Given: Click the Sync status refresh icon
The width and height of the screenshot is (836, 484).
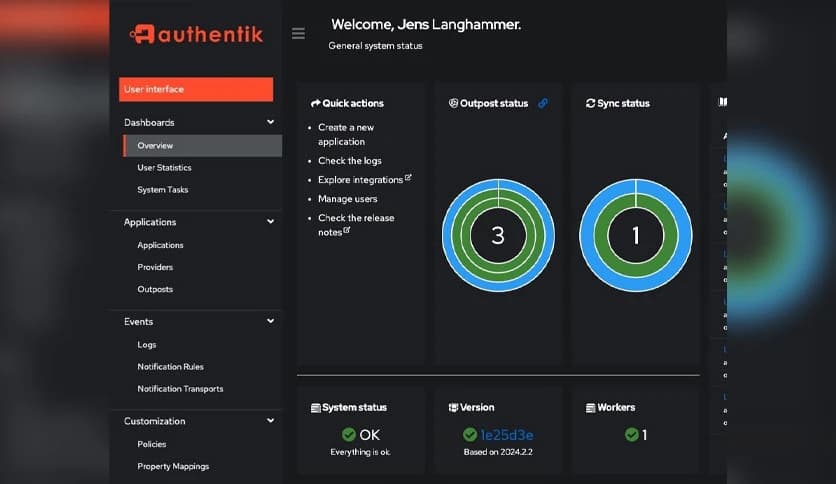Looking at the screenshot, I should [x=590, y=103].
